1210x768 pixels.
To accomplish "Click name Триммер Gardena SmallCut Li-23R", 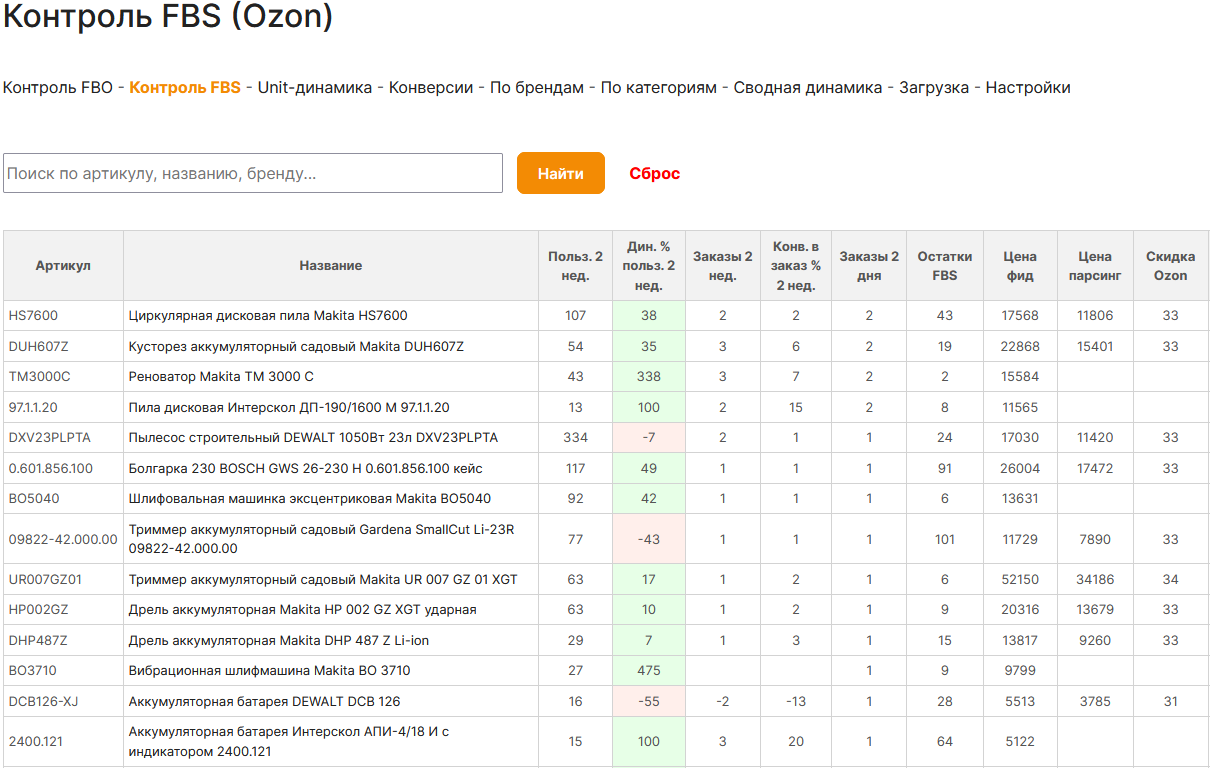I will point(321,539).
